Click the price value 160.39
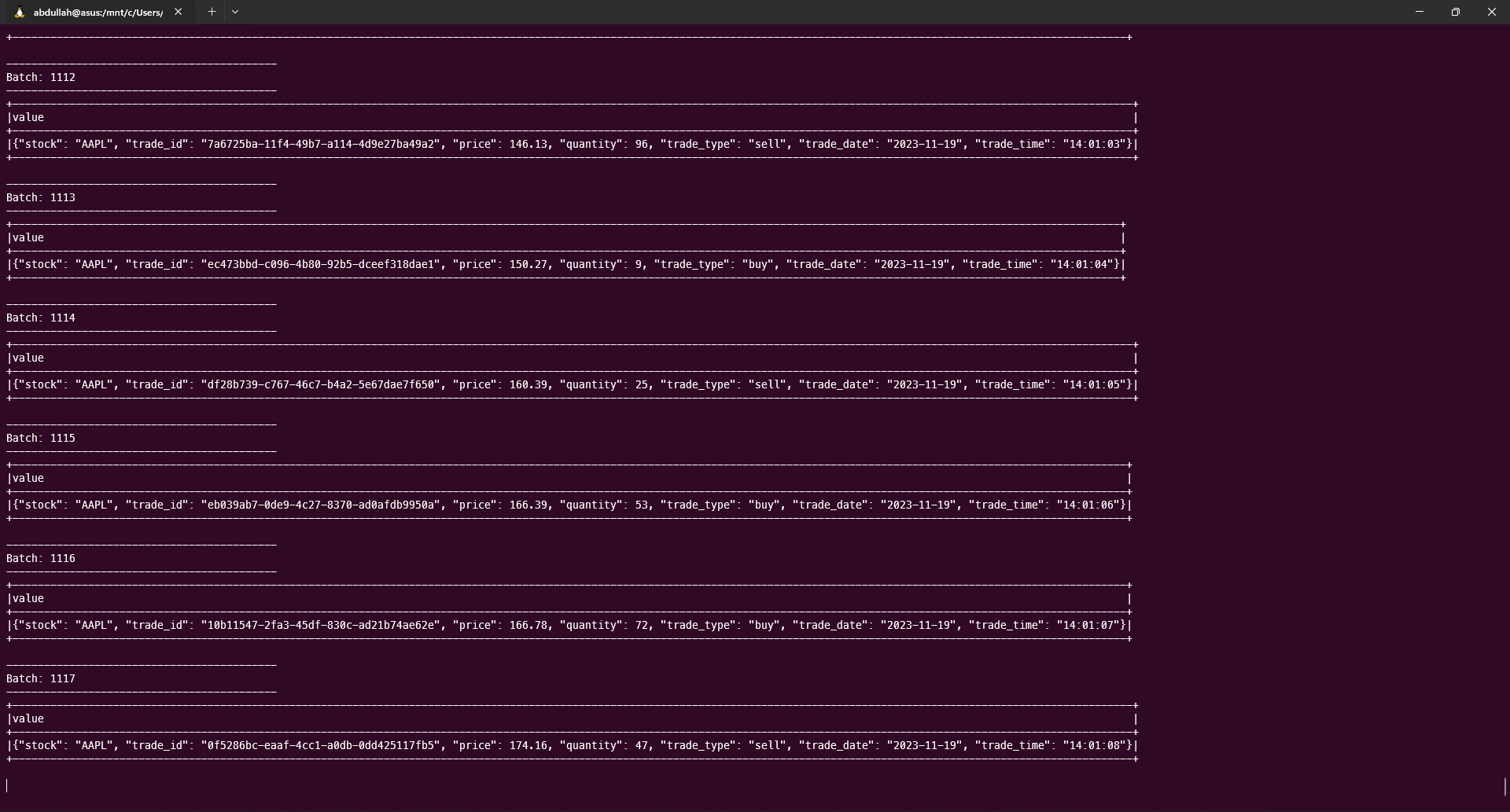 point(528,384)
